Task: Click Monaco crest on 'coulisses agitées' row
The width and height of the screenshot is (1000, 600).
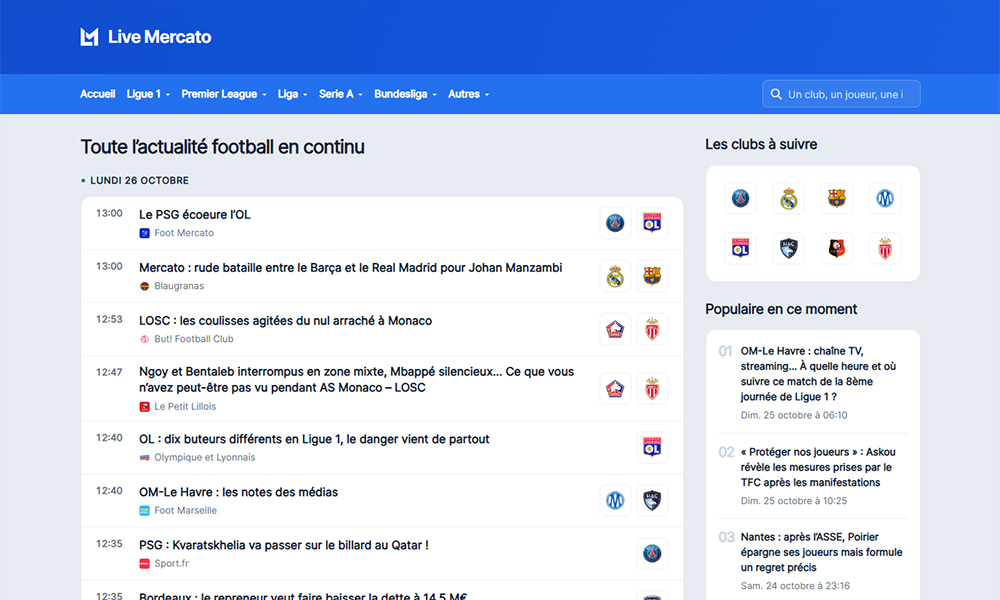Action: tap(652, 329)
